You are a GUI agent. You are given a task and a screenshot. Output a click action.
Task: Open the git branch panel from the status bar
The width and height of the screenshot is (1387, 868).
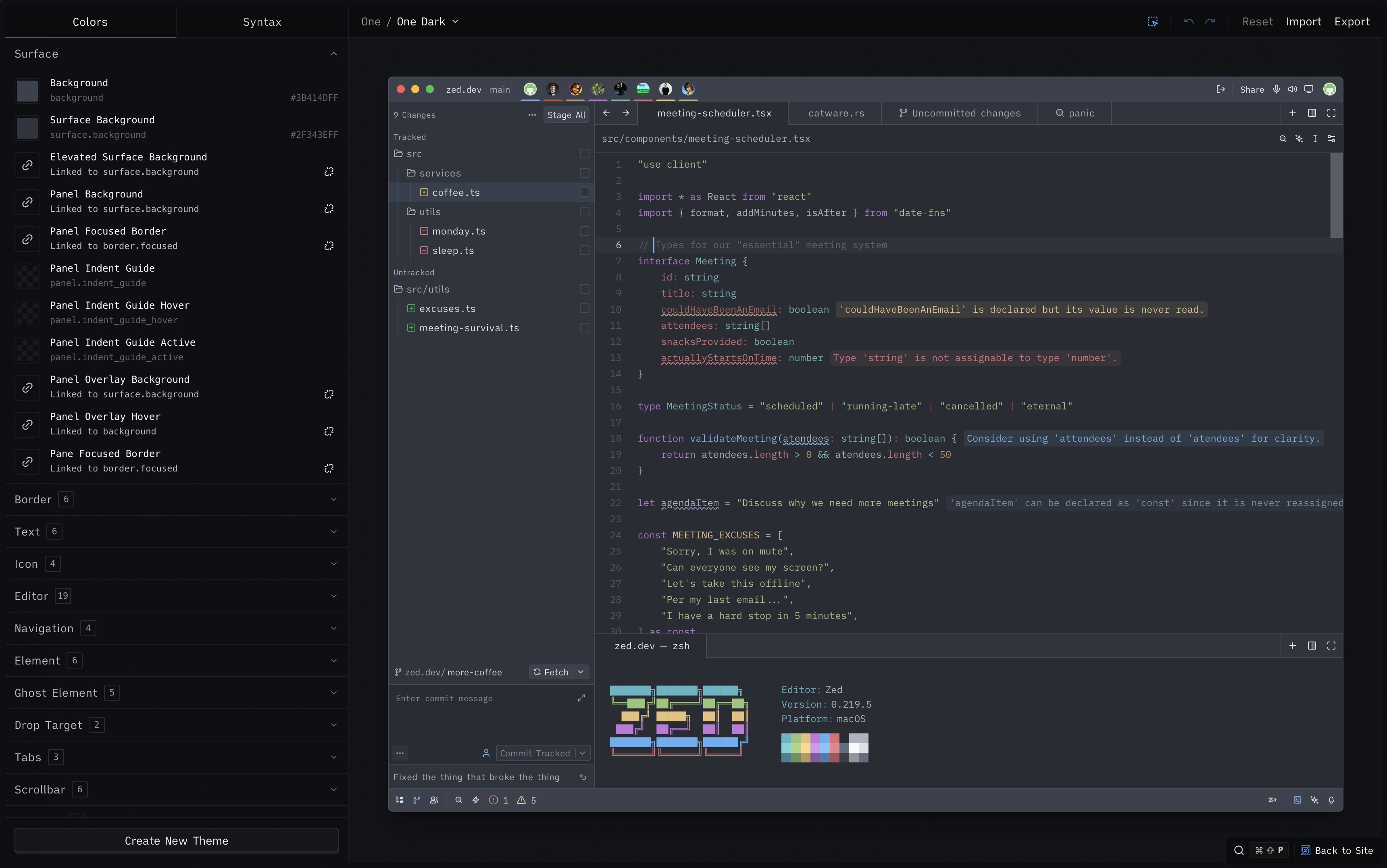pyautogui.click(x=417, y=799)
